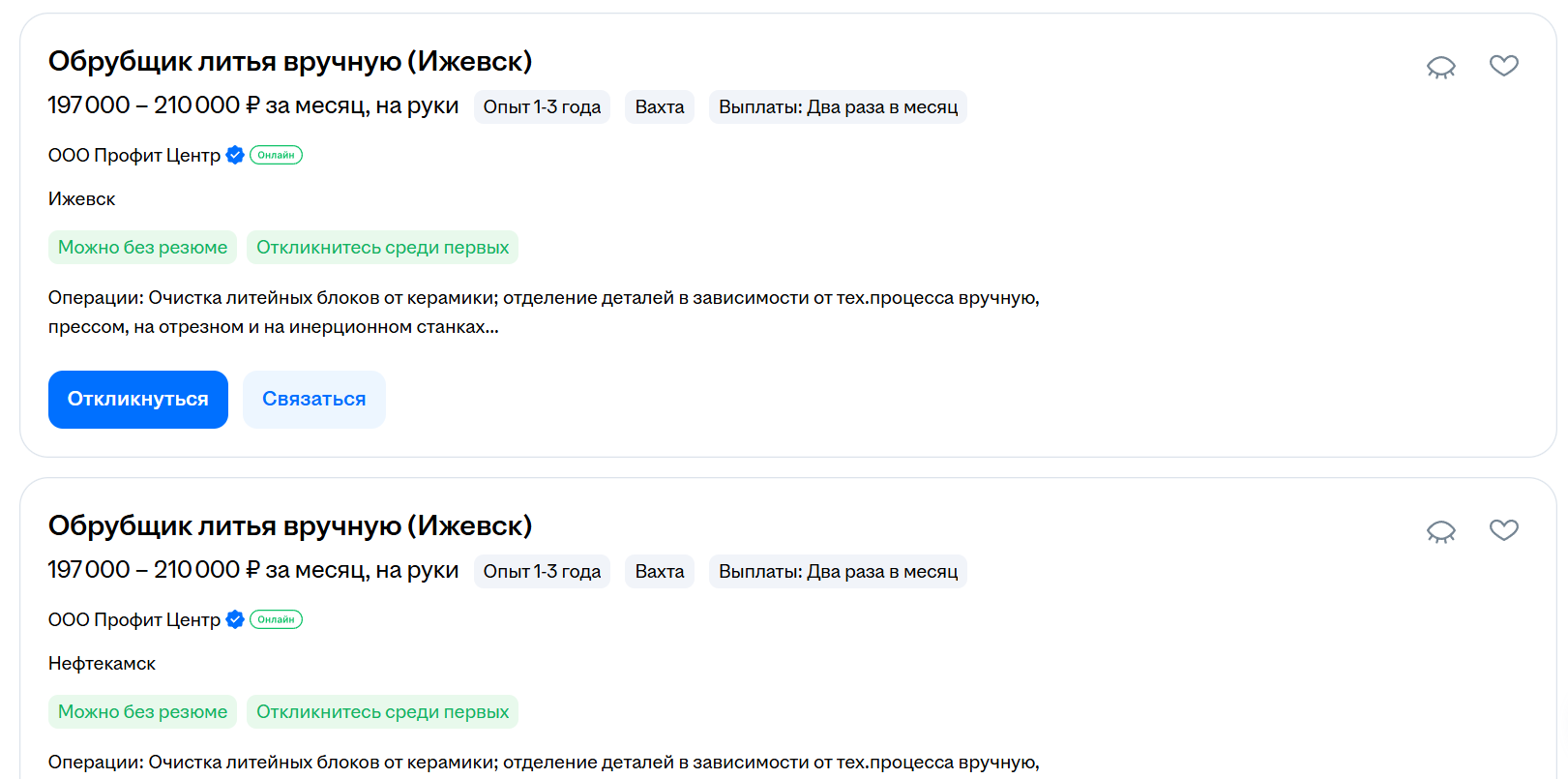1568x779 pixels.
Task: Click Выплаты: Два раза в месяц in second card
Action: (x=838, y=571)
